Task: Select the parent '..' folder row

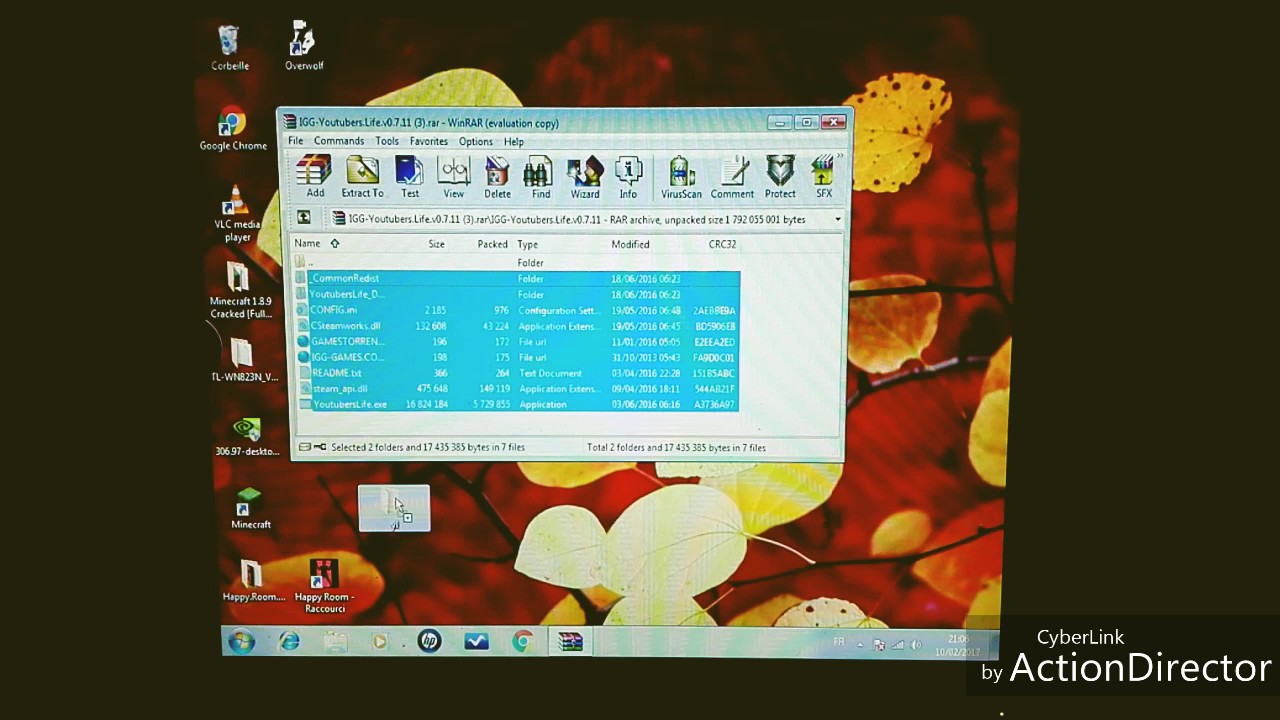Action: click(517, 262)
